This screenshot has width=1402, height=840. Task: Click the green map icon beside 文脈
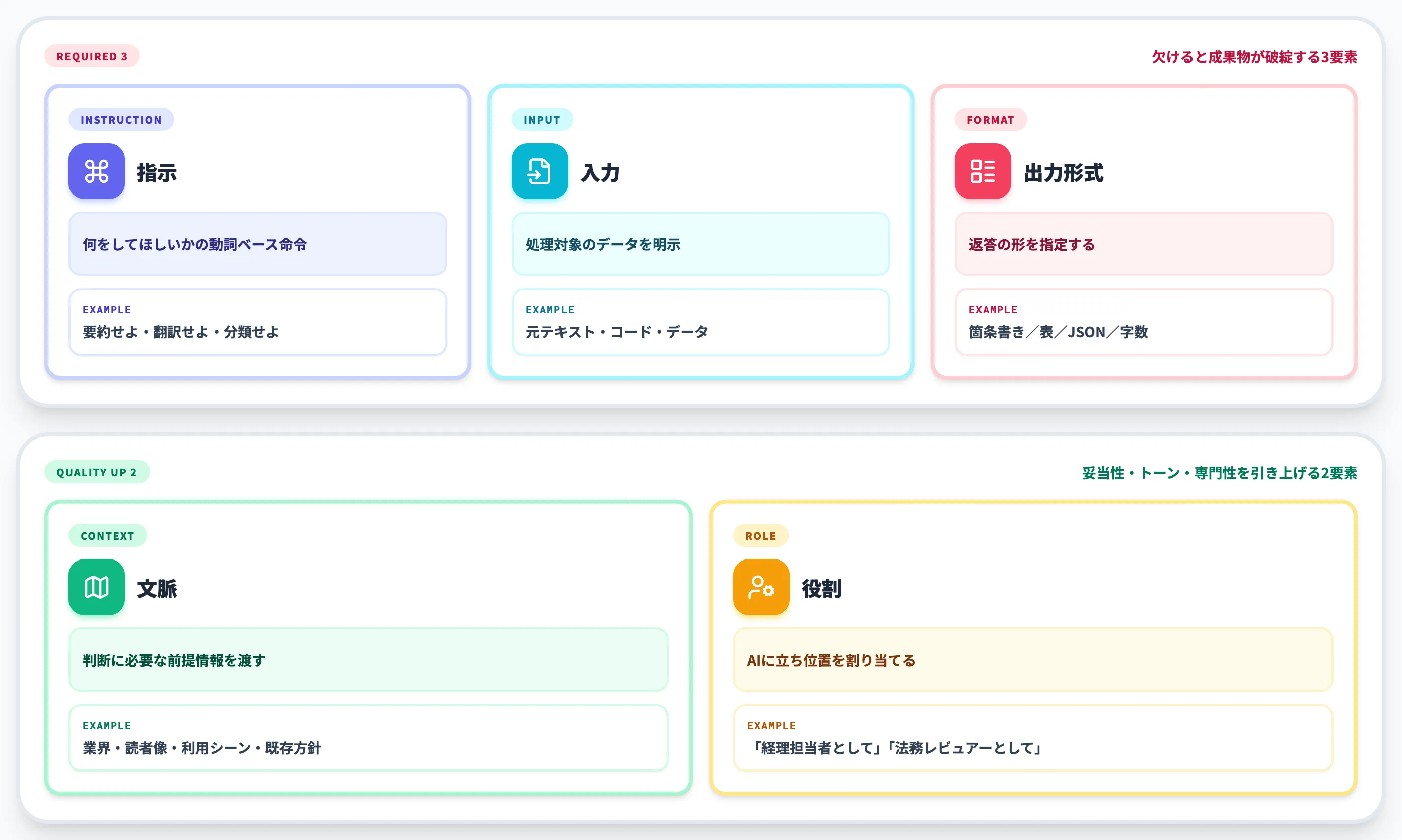point(96,587)
